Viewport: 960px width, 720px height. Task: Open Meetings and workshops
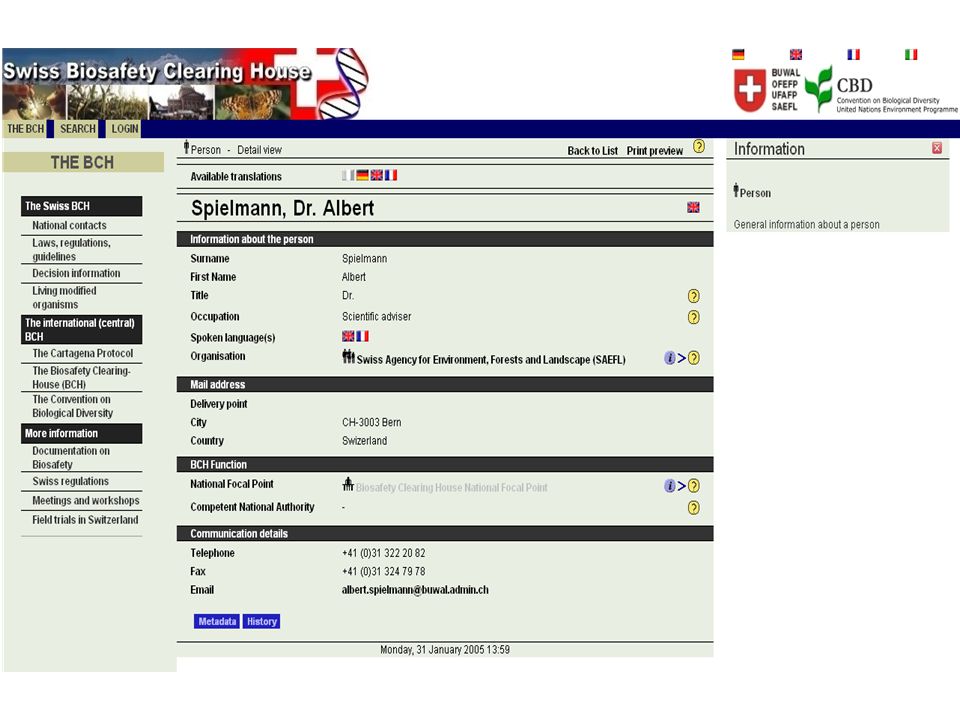(x=86, y=500)
